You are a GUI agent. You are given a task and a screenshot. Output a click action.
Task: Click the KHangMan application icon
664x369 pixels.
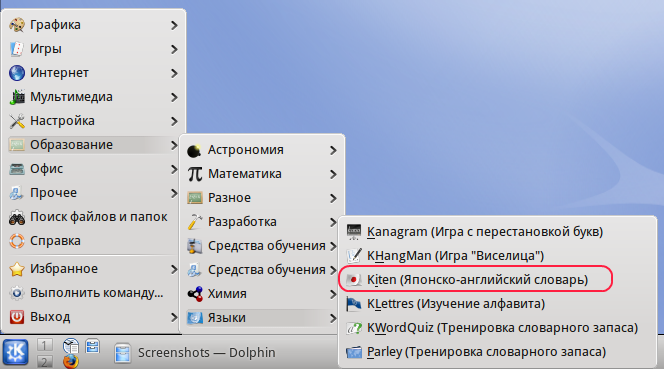point(354,256)
